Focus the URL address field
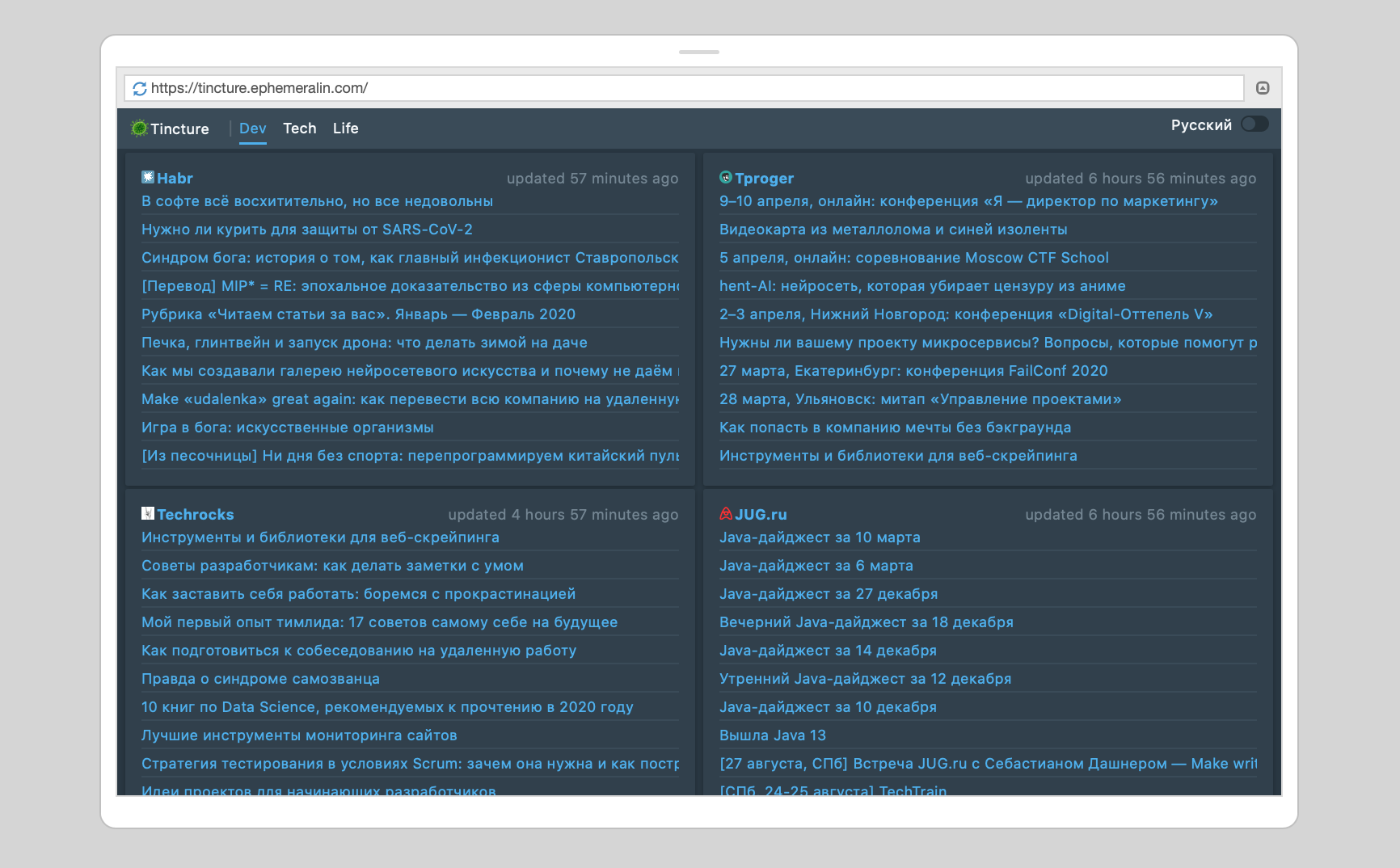This screenshot has width=1400, height=868. (x=684, y=88)
